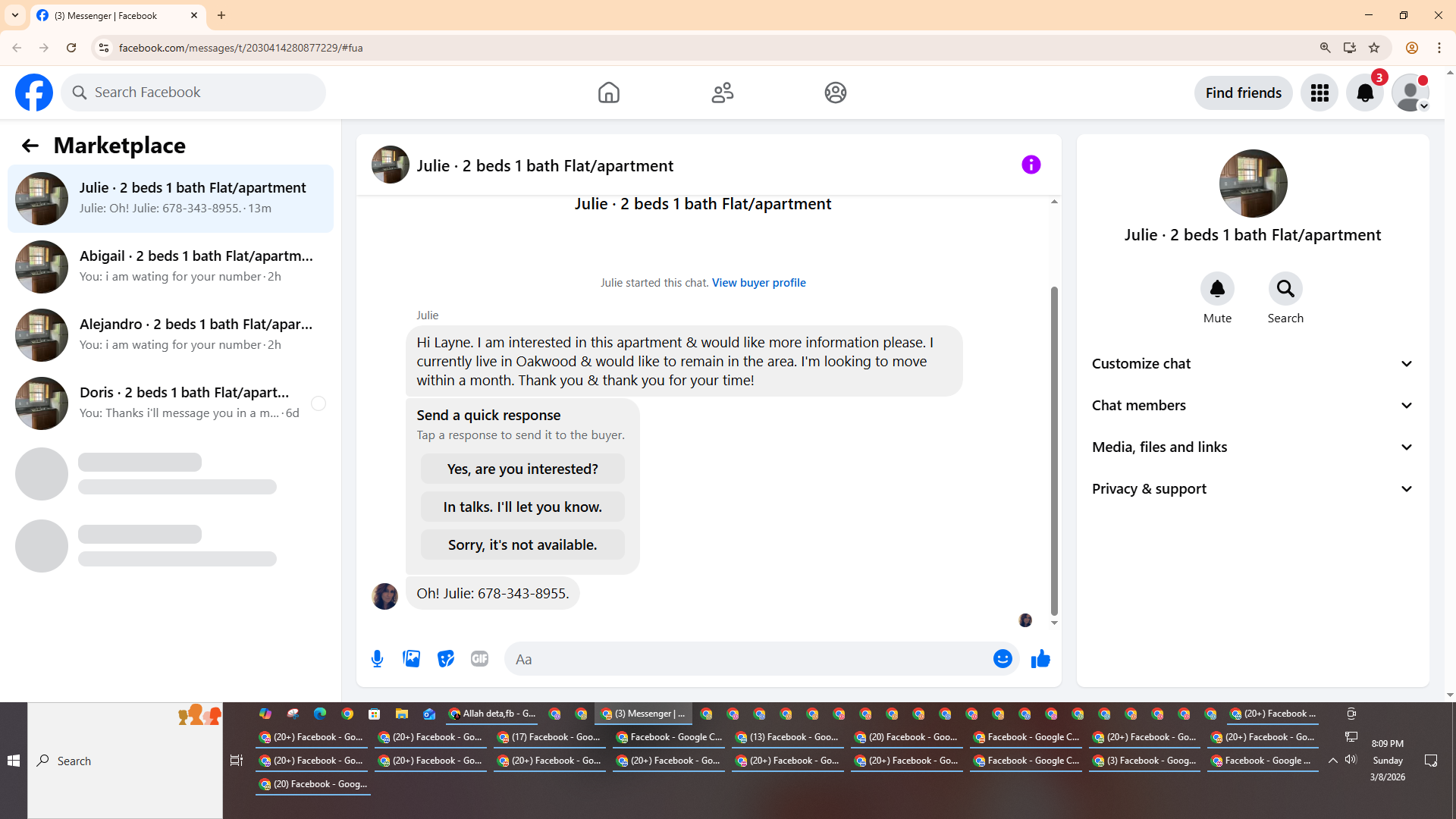Open the View buyer profile link
This screenshot has width=1456, height=819.
(x=758, y=283)
